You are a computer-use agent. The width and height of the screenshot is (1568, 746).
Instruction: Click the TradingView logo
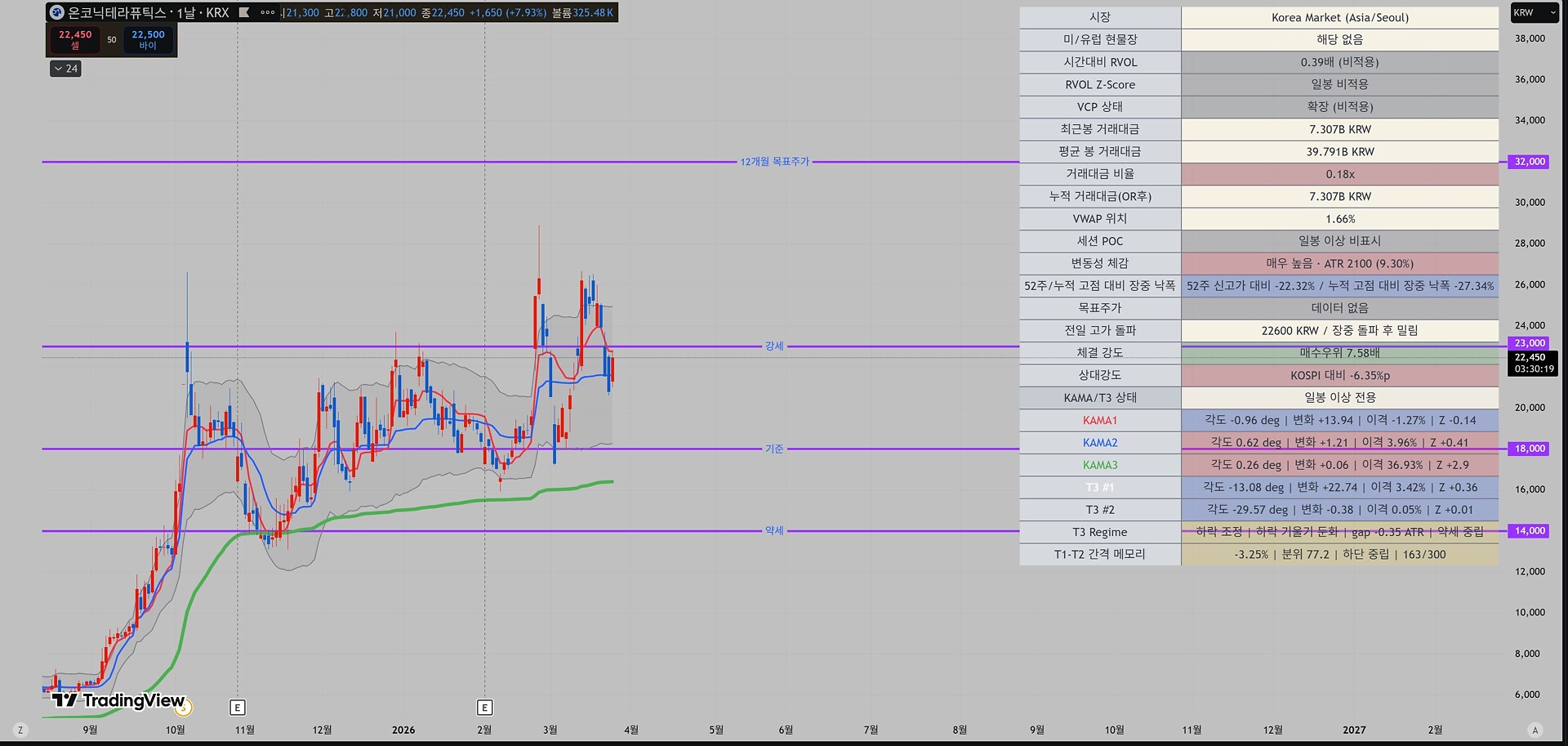(118, 700)
